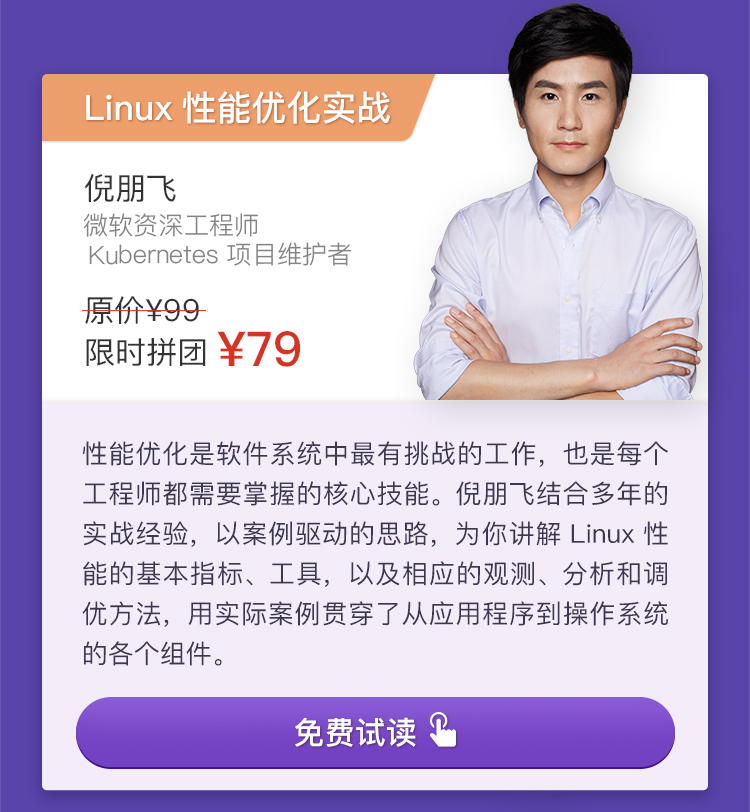Tap the crossed-out 原价¥99 price
The width and height of the screenshot is (750, 812).
click(144, 310)
